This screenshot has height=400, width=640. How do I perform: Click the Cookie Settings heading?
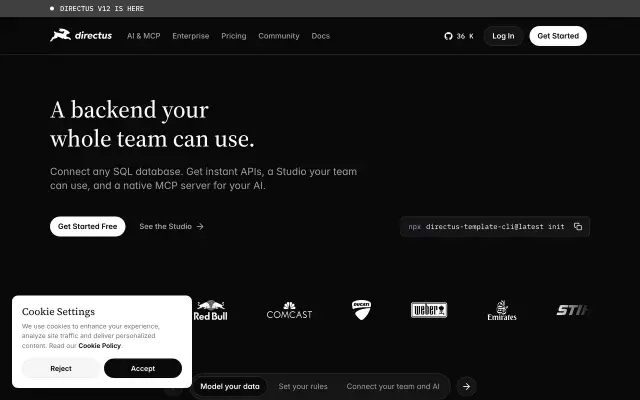[x=58, y=311]
